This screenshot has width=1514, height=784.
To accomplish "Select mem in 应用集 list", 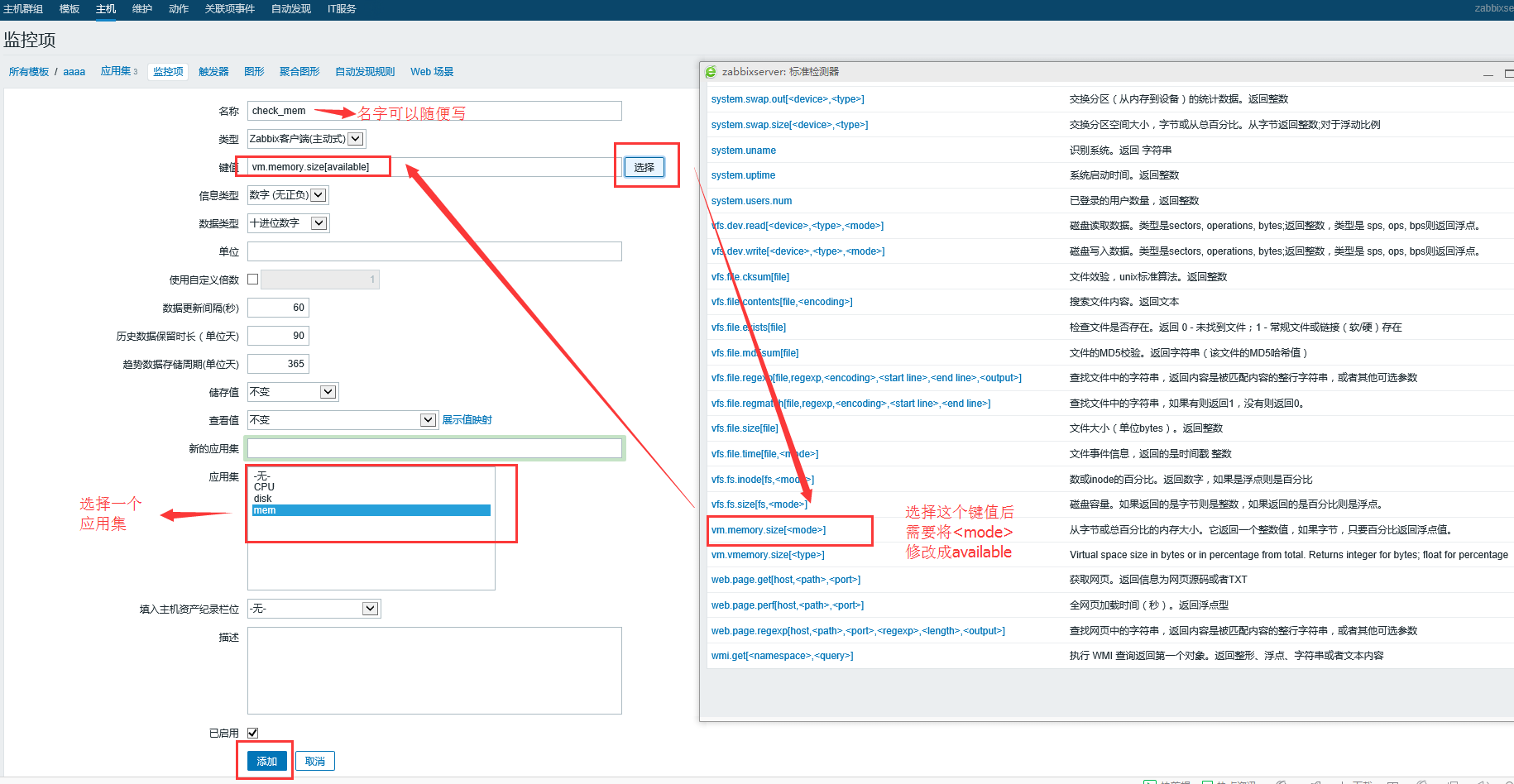I will click(371, 510).
